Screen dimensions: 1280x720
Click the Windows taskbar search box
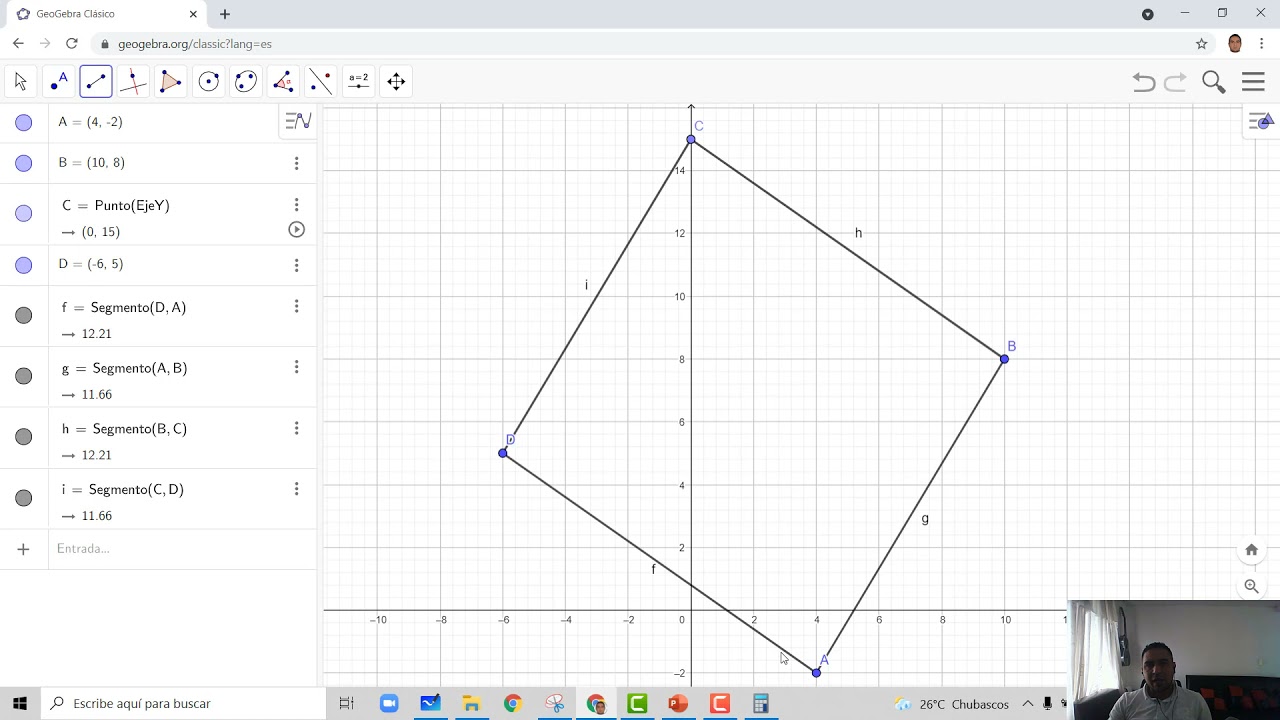pos(183,704)
